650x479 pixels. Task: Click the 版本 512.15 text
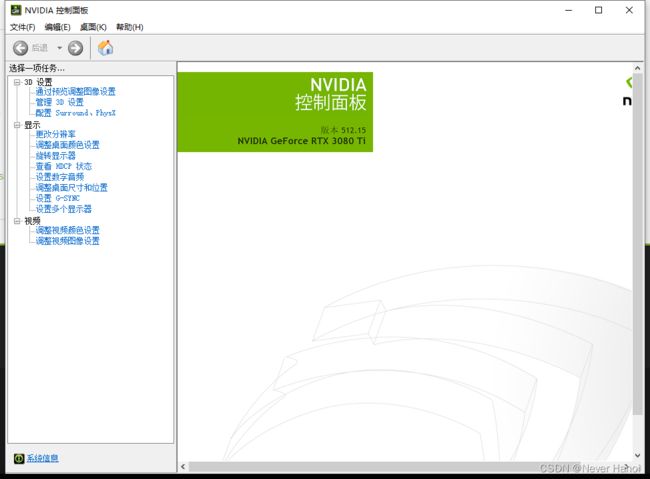[343, 130]
